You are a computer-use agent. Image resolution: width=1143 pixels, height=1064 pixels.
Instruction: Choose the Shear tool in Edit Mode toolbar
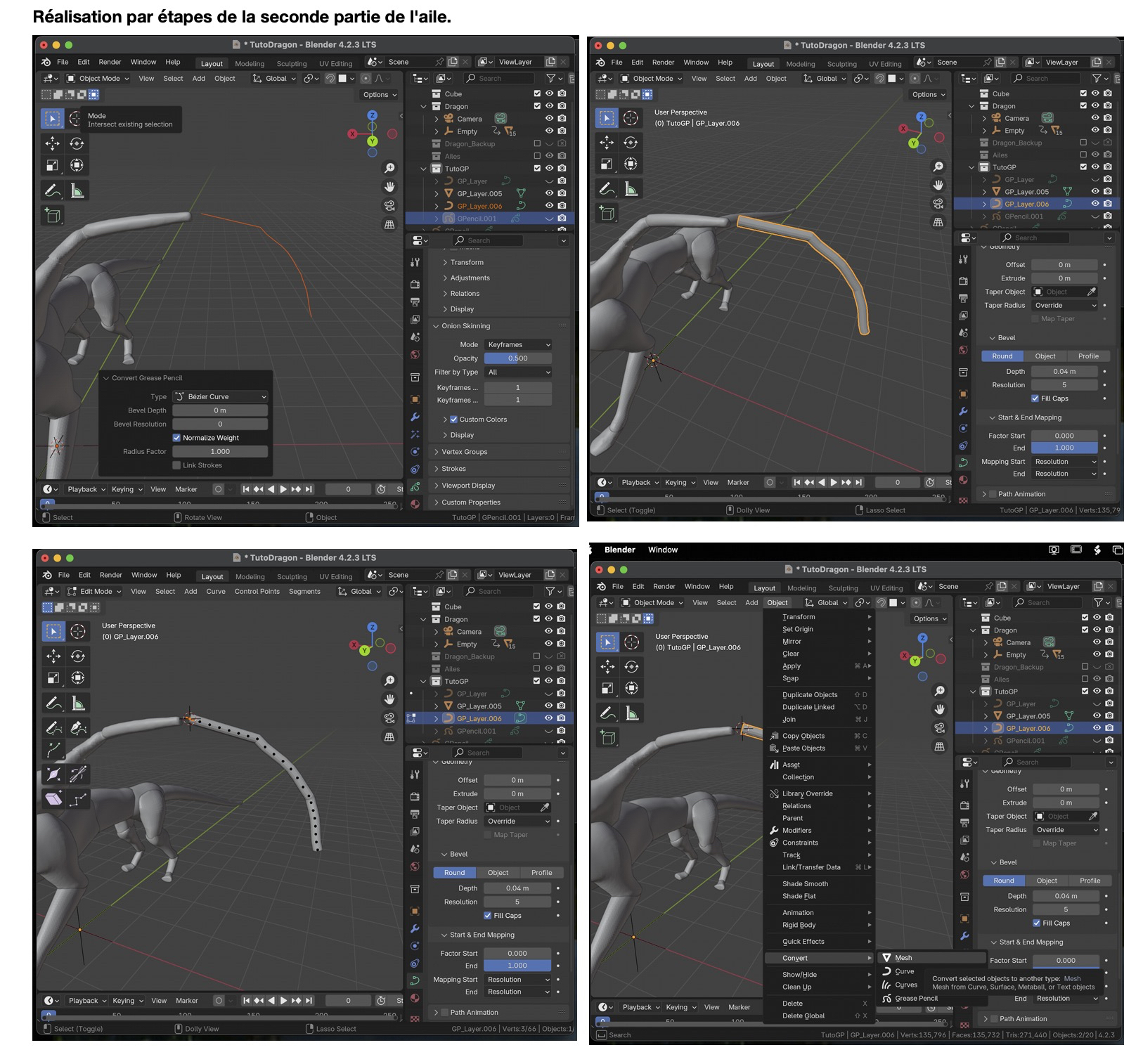pos(53,799)
